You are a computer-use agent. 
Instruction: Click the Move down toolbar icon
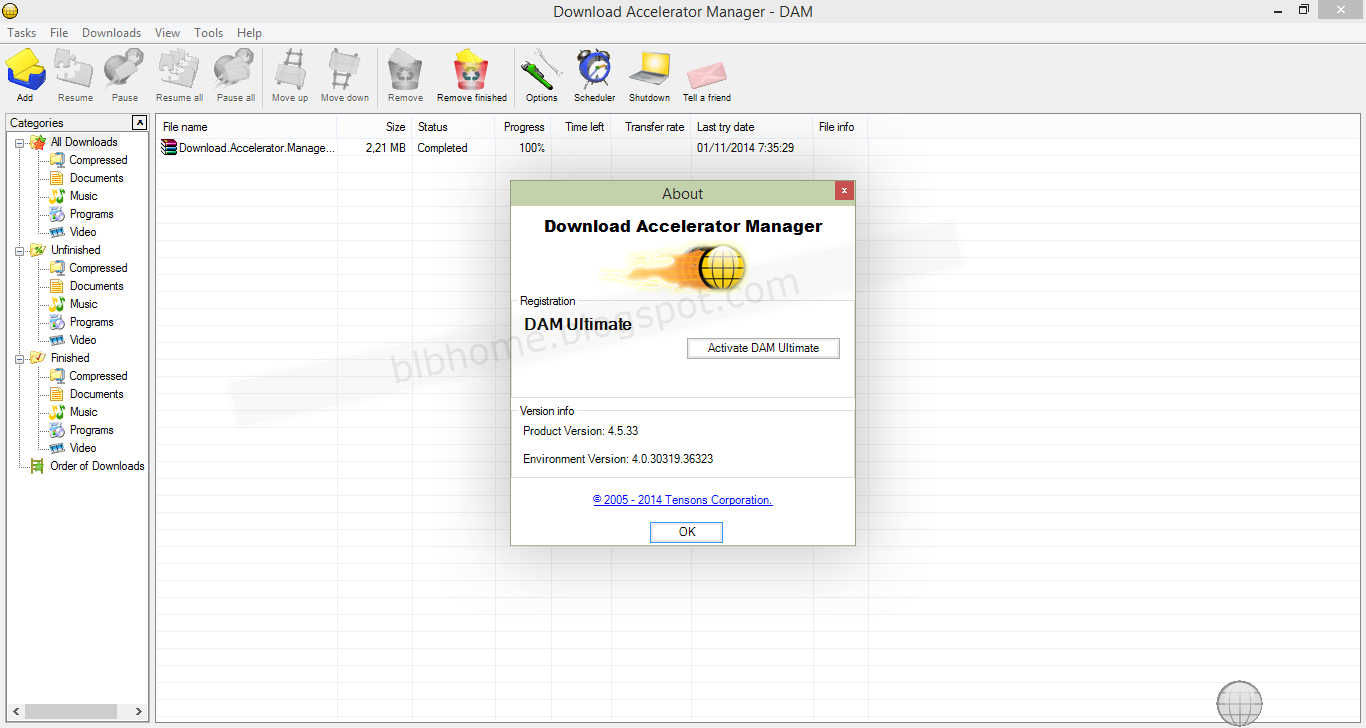344,70
